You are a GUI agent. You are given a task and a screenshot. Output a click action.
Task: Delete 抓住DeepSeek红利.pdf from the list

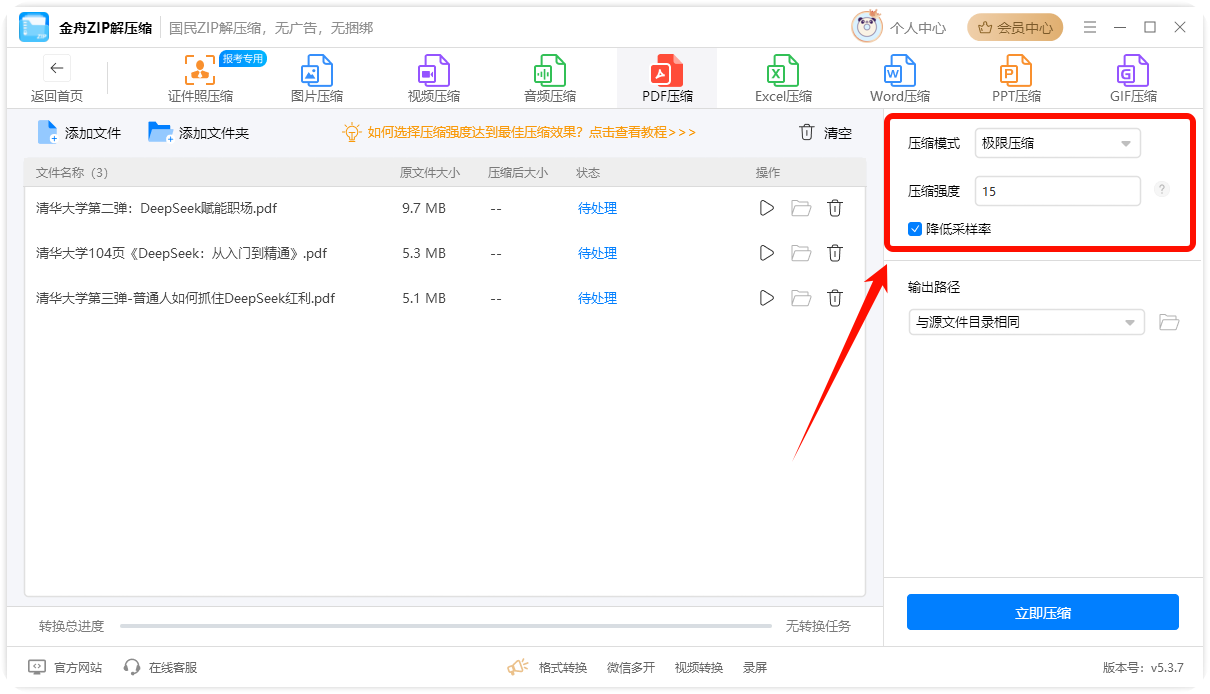[x=835, y=298]
